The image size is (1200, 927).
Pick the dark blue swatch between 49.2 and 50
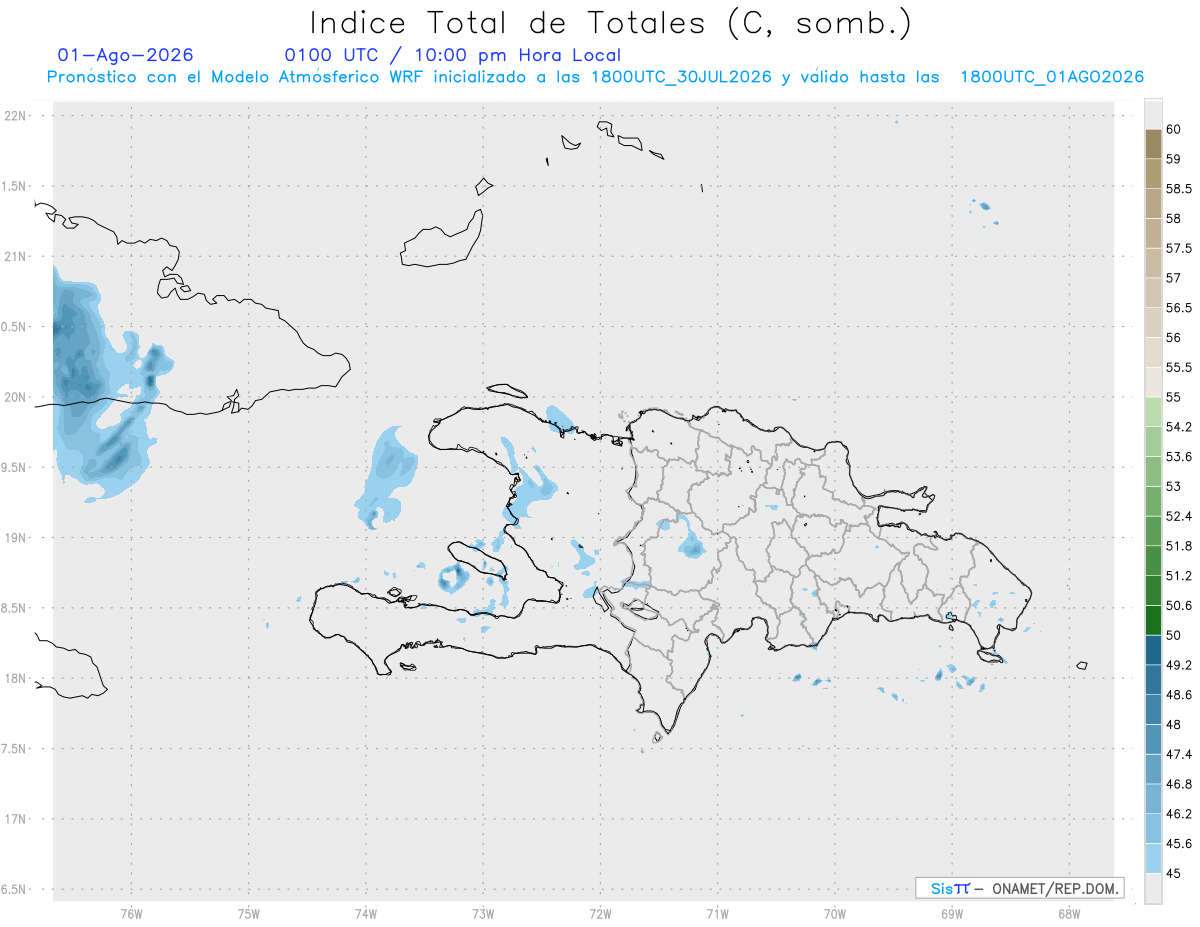tap(1153, 650)
